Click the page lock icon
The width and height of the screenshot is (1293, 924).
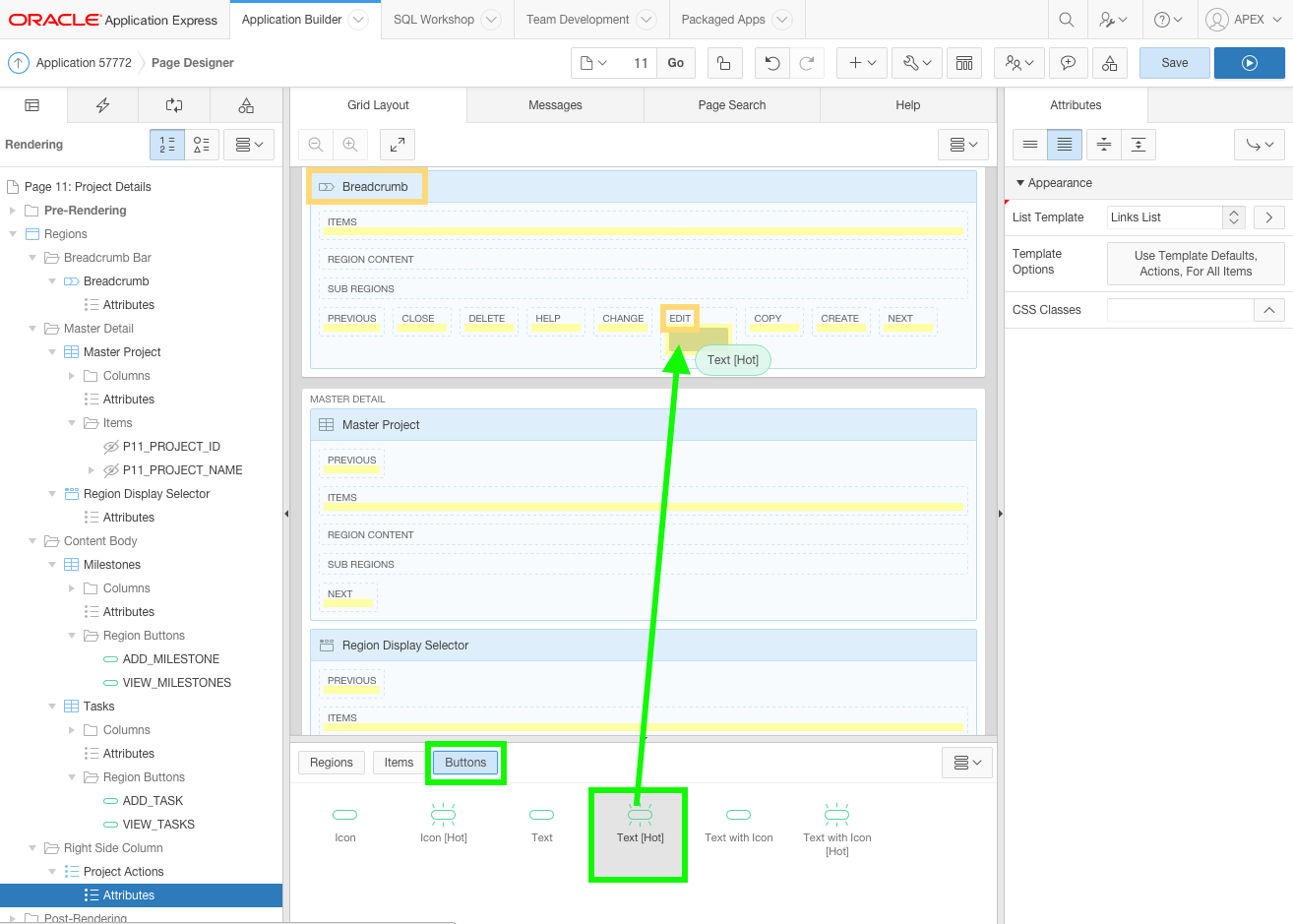[723, 63]
